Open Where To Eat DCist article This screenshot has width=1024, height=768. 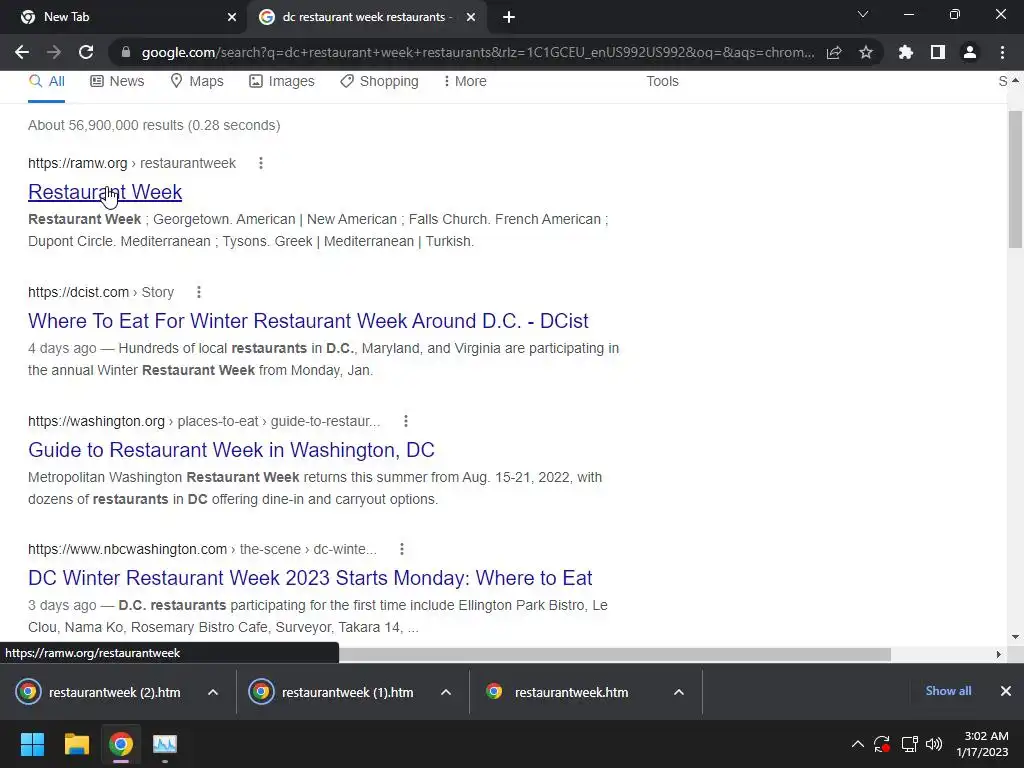[308, 321]
